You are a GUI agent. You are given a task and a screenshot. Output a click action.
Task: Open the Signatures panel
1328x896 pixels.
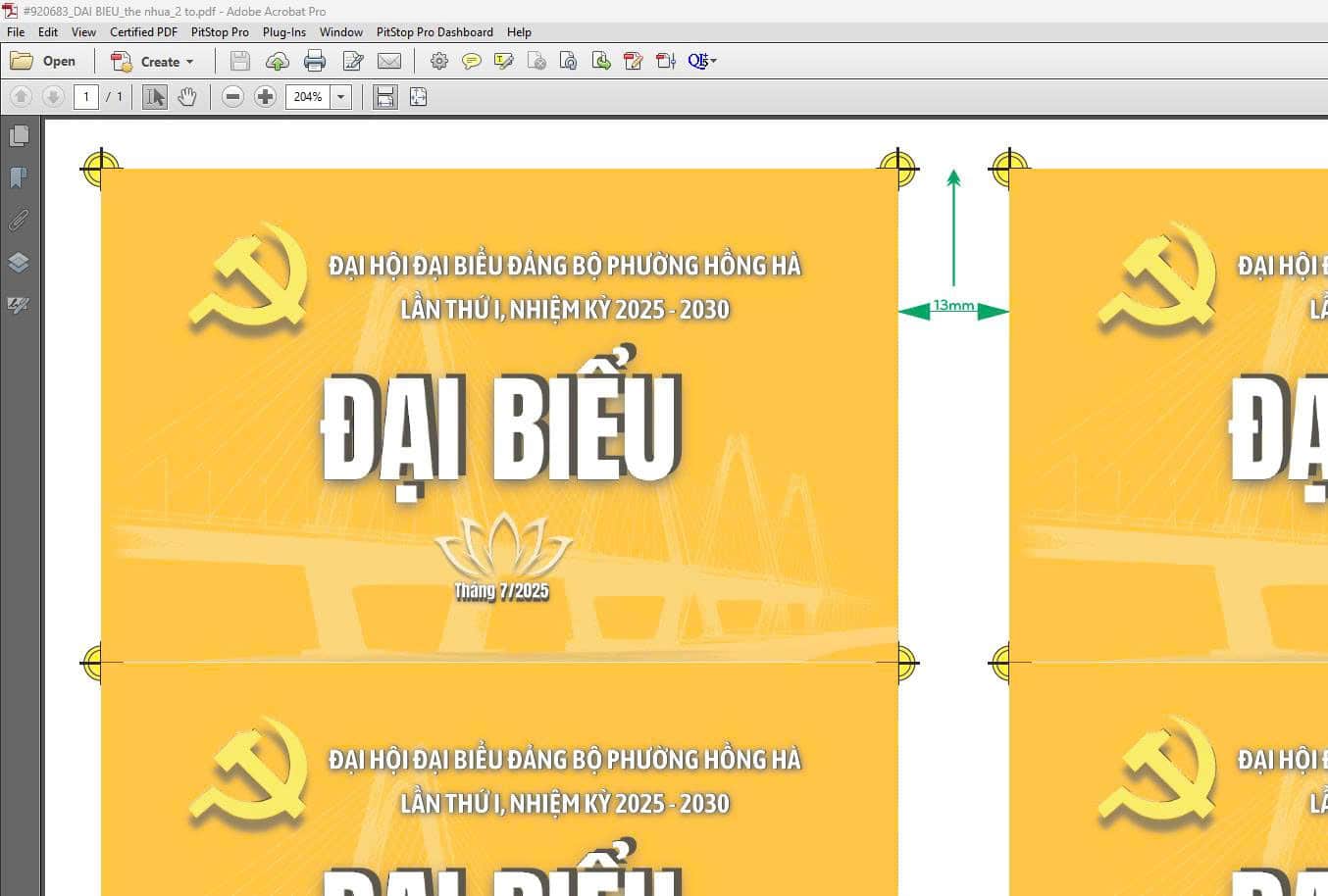click(x=19, y=305)
